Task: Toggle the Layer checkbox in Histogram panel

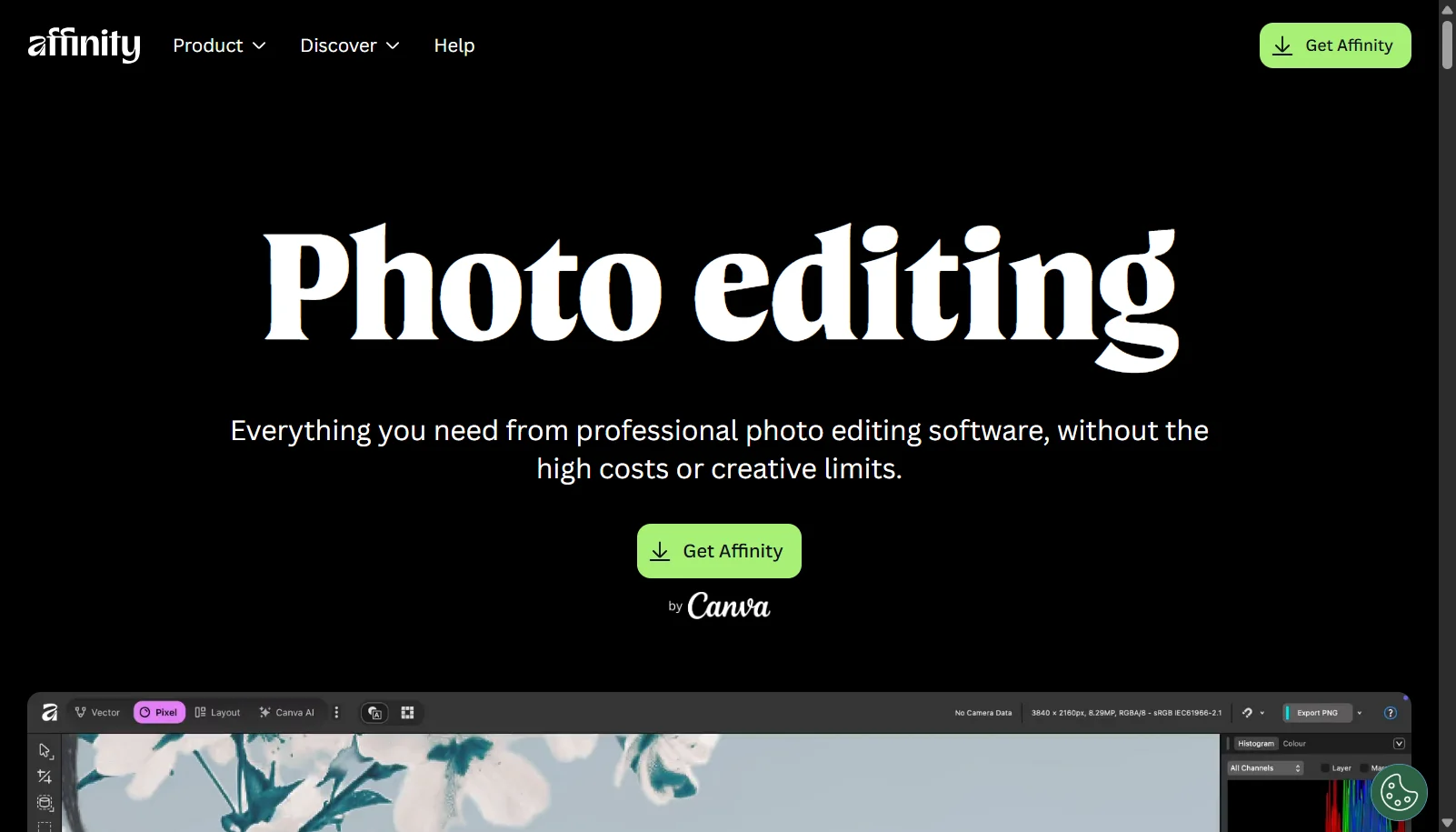Action: pyautogui.click(x=1324, y=768)
